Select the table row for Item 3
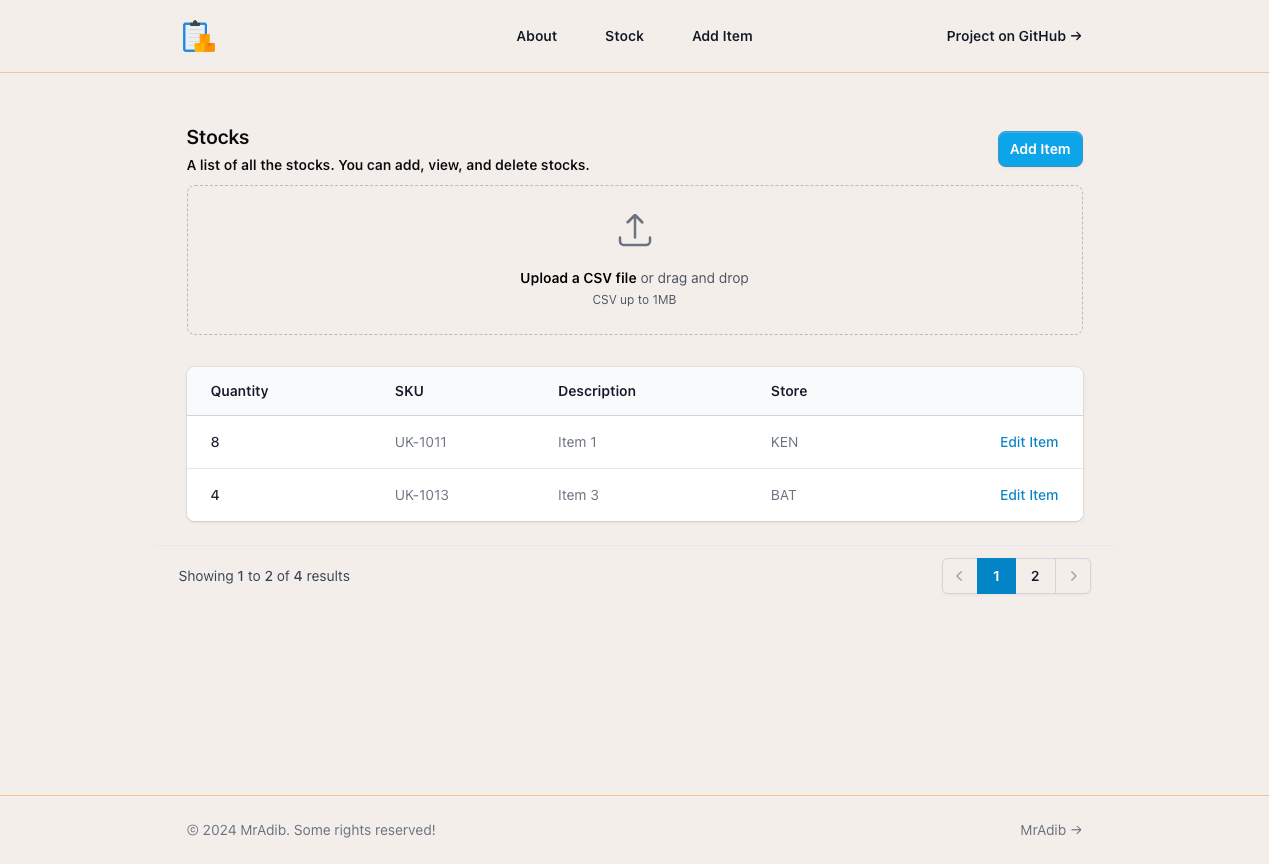The height and width of the screenshot is (864, 1269). tap(578, 495)
